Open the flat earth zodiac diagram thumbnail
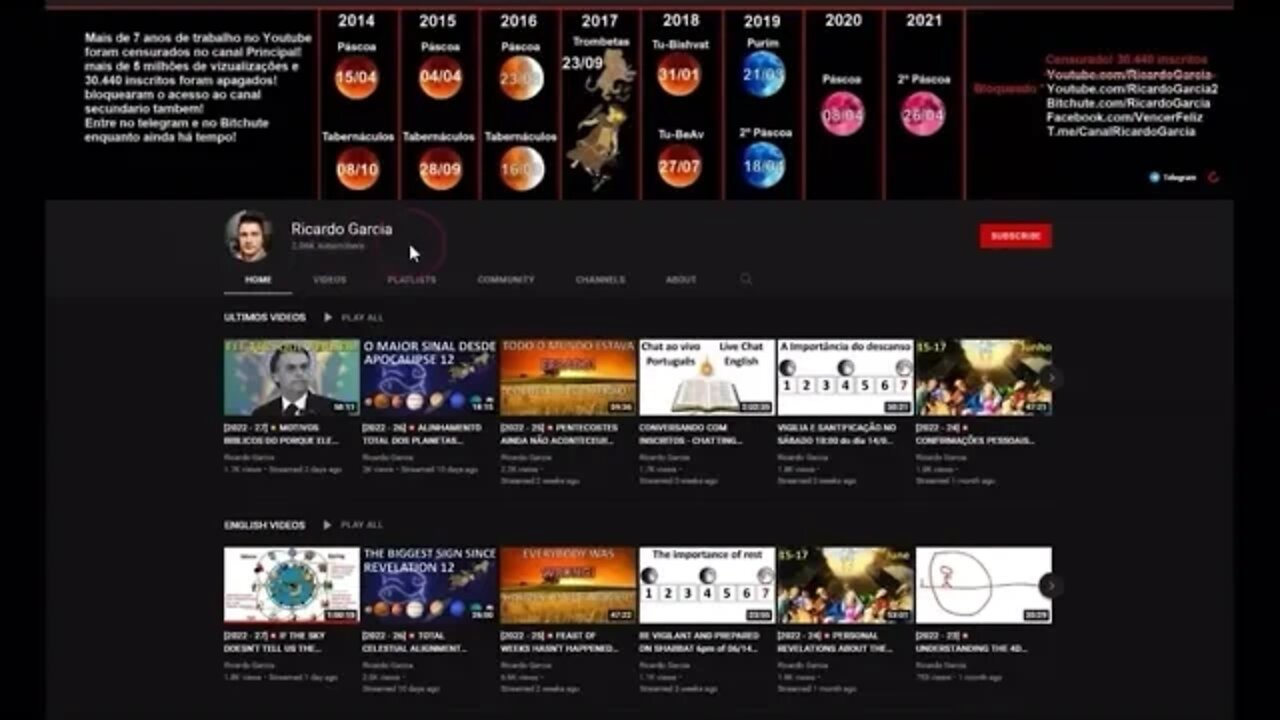This screenshot has width=1280, height=720. click(291, 585)
